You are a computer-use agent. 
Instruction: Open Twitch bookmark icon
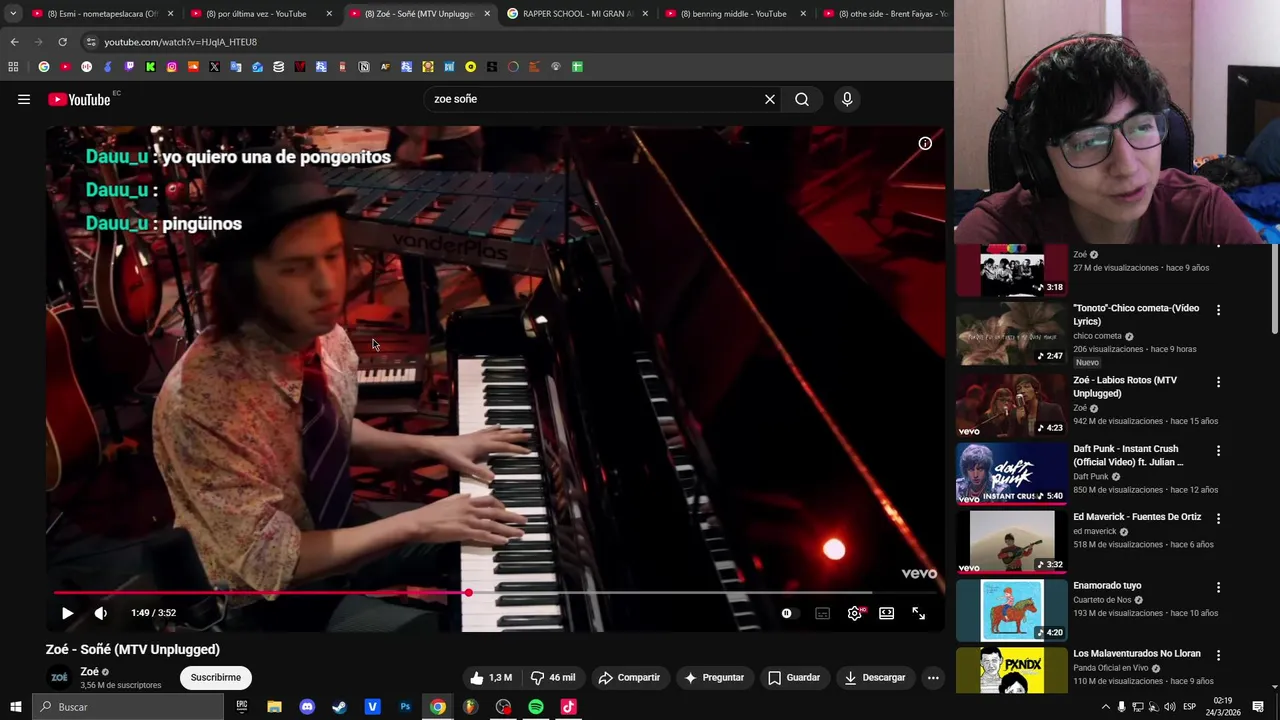(x=129, y=67)
